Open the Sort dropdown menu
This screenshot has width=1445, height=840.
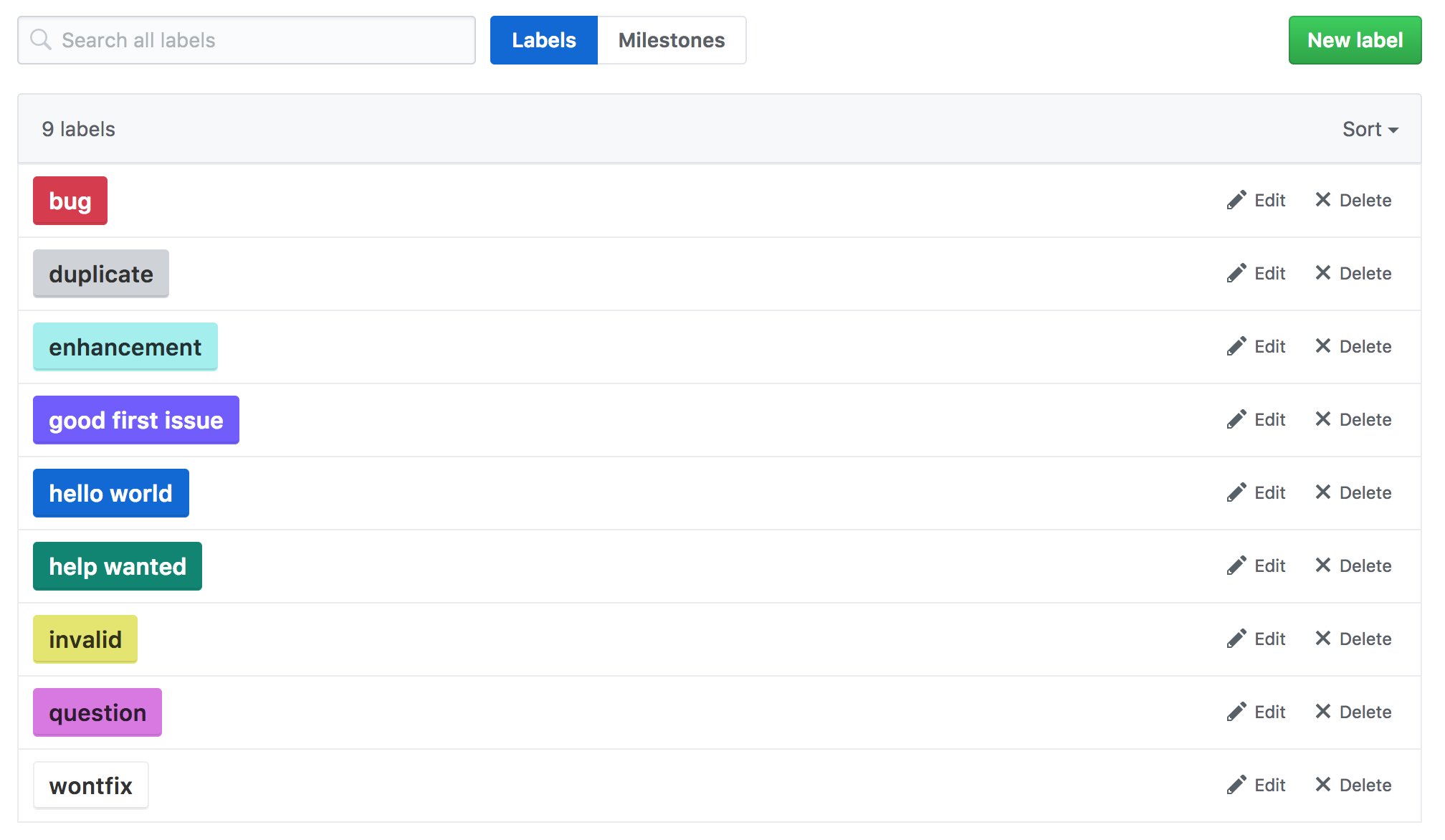[1370, 129]
